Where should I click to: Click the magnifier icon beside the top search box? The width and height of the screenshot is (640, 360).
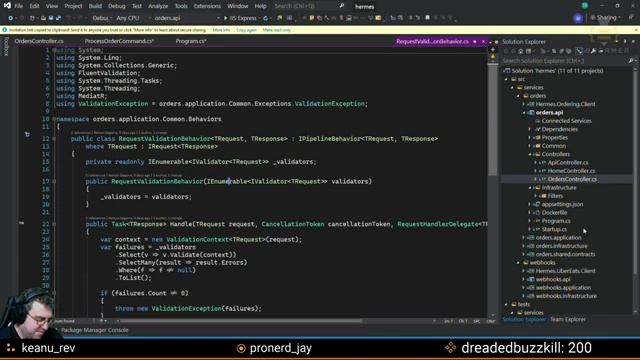pyautogui.click(x=342, y=6)
